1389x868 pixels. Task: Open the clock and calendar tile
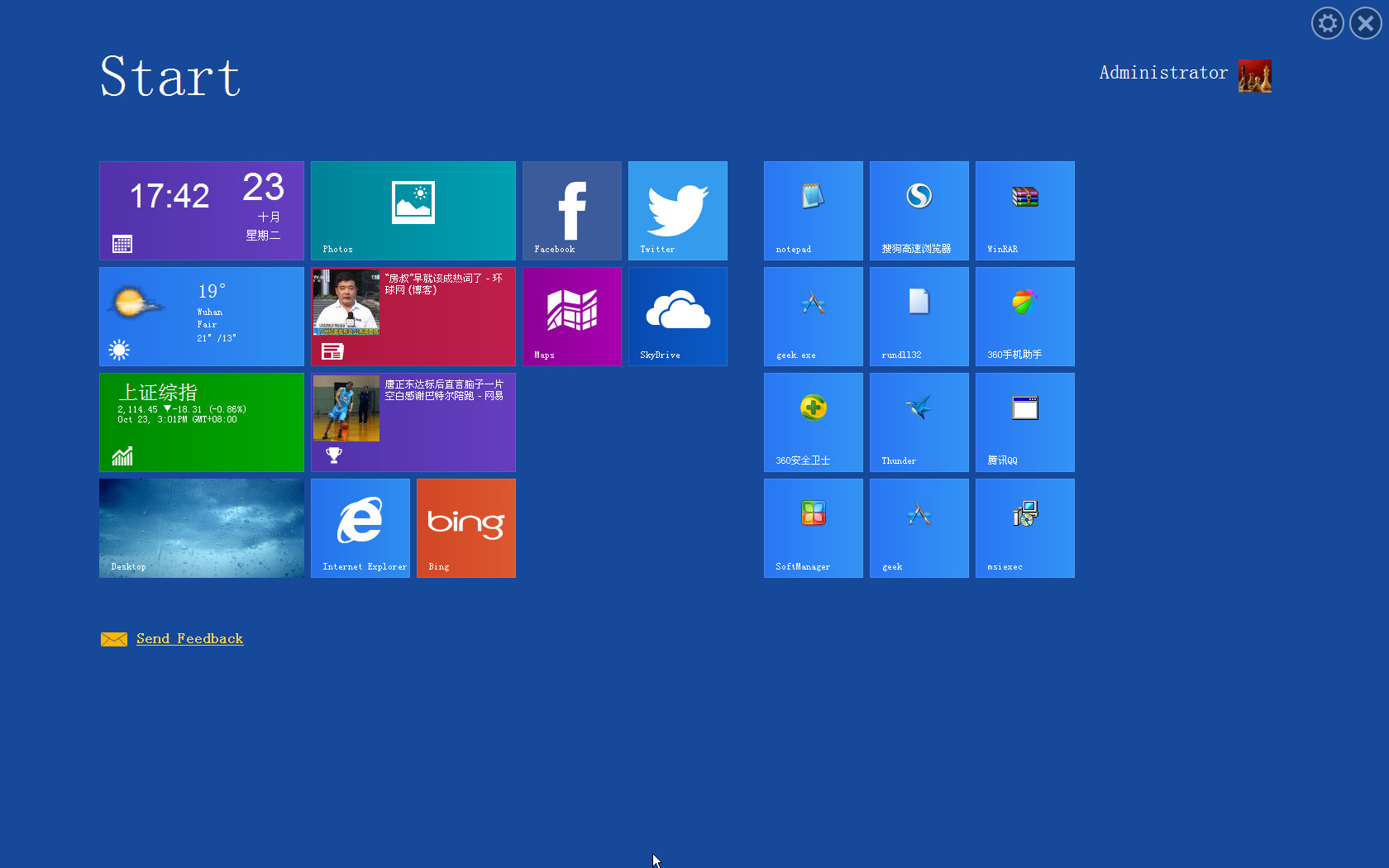202,211
